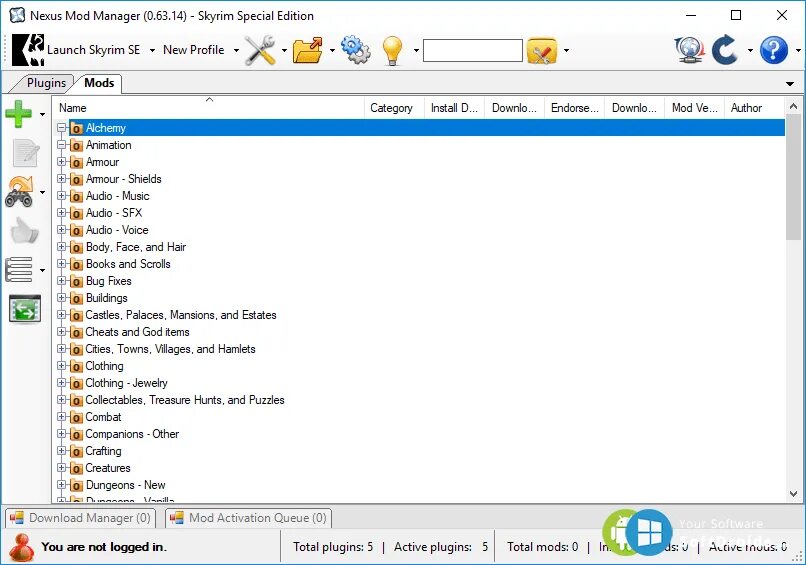This screenshot has height=565, width=806.
Task: Sort by the Mod Ve... column header
Action: point(694,108)
